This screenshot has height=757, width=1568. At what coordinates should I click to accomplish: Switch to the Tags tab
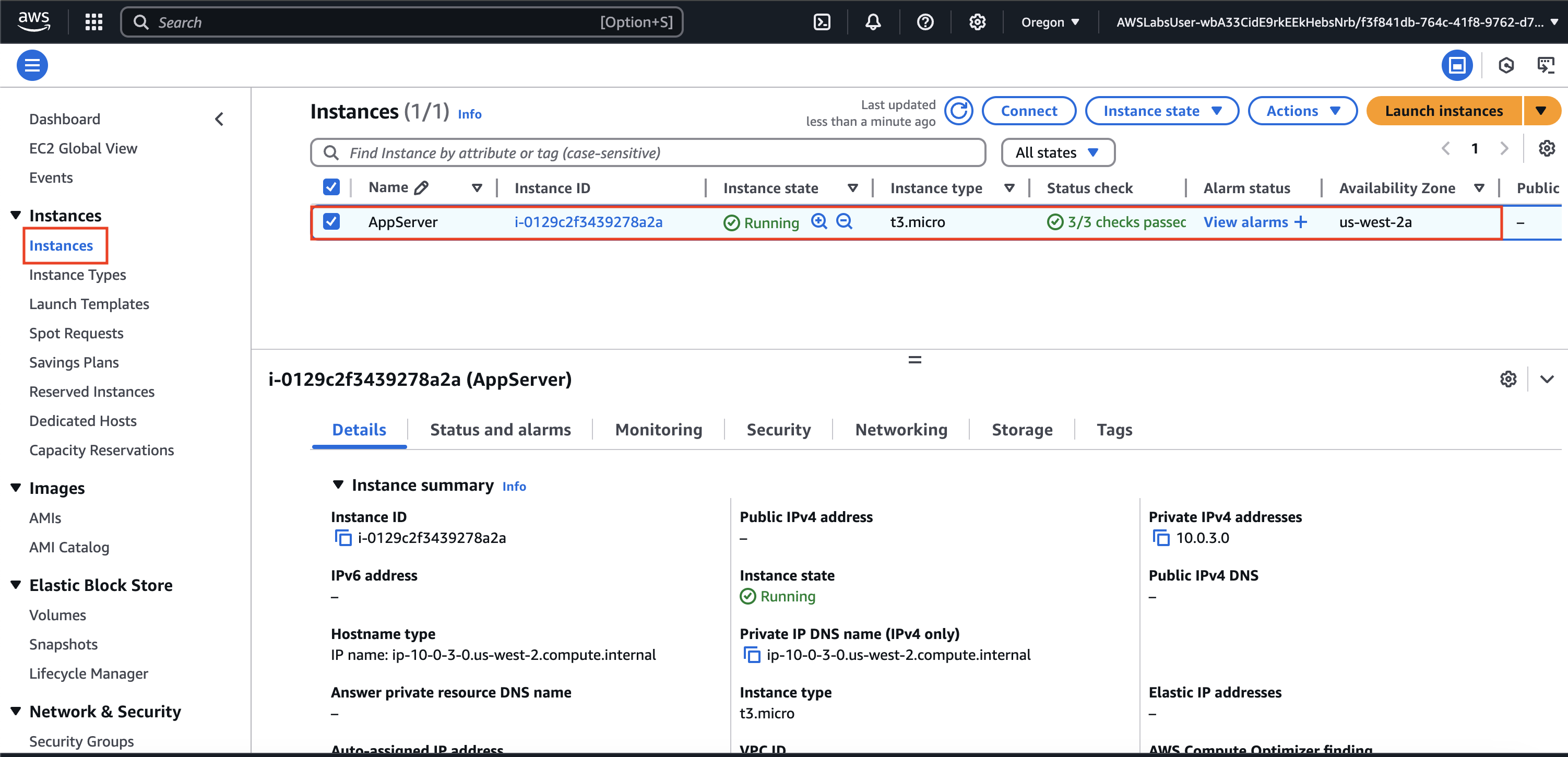(x=1114, y=430)
